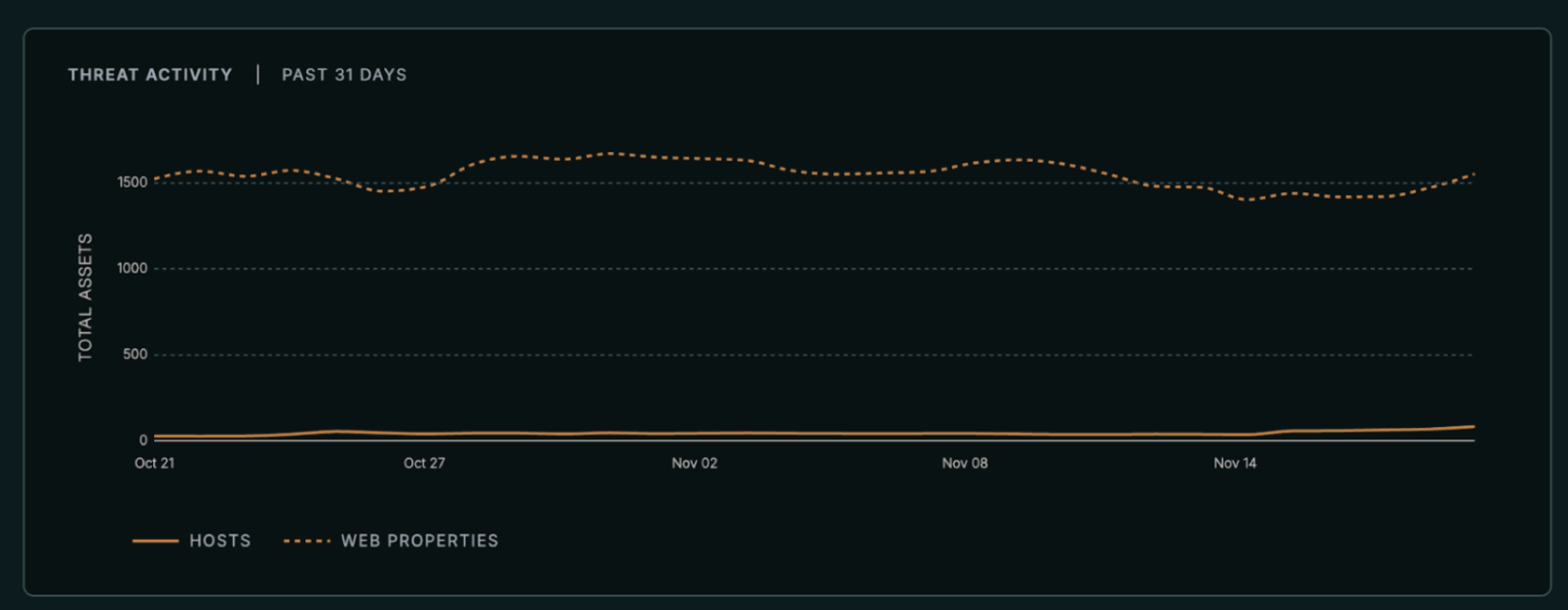
Task: Select the Nov 02 date marker
Action: tap(694, 463)
